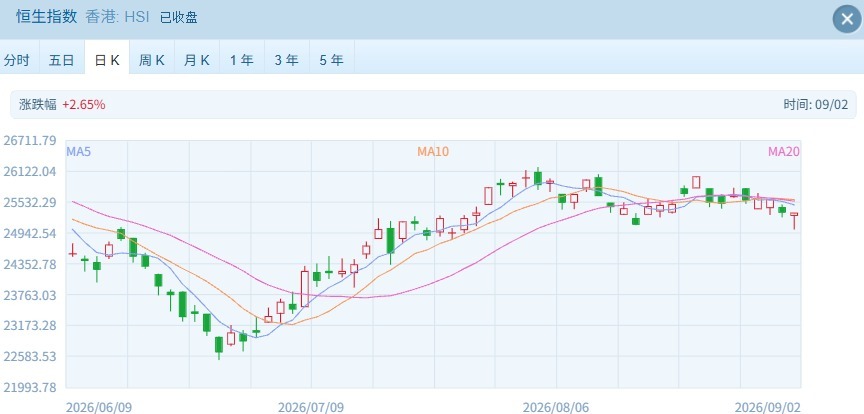Viewport: 864px width, 414px height.
Task: Show the 3年 chart range
Action: 287,60
